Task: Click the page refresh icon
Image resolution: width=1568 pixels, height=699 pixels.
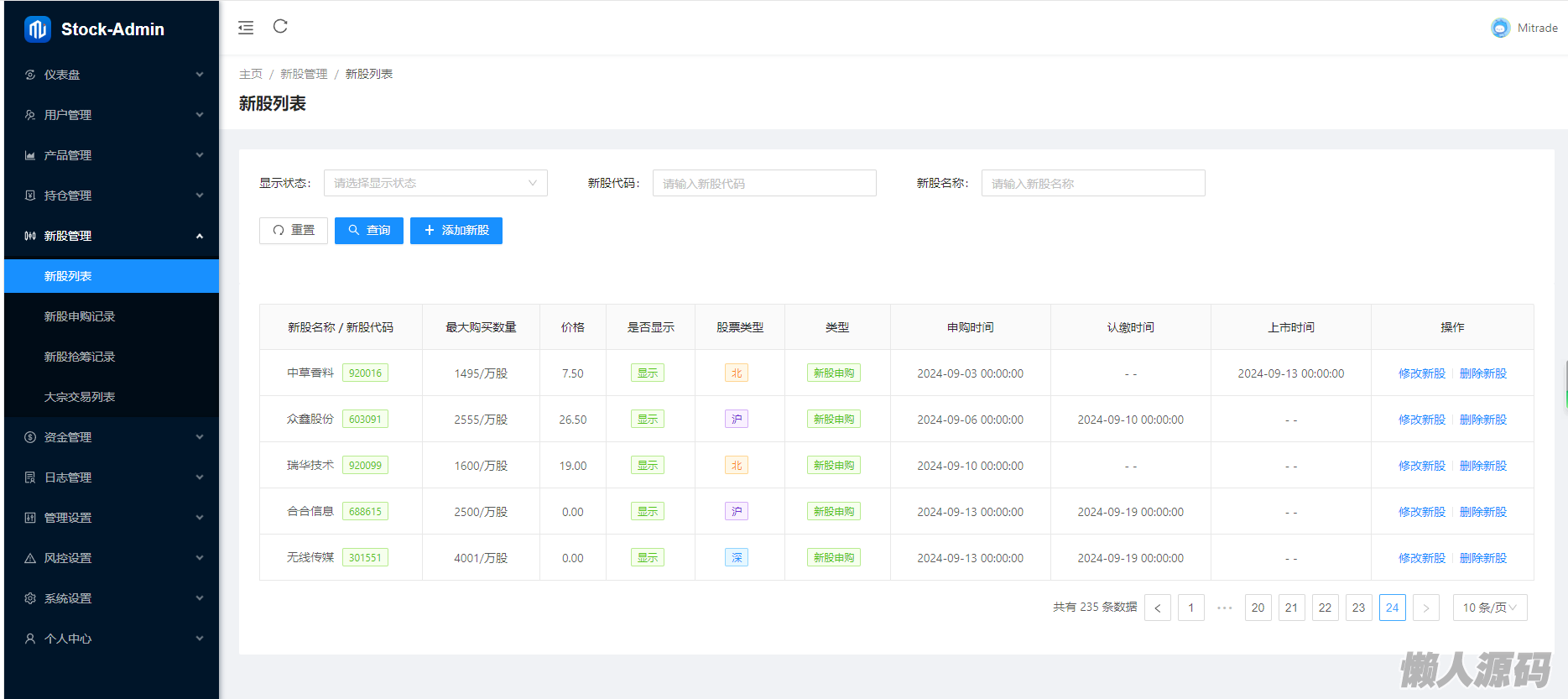Action: (280, 27)
